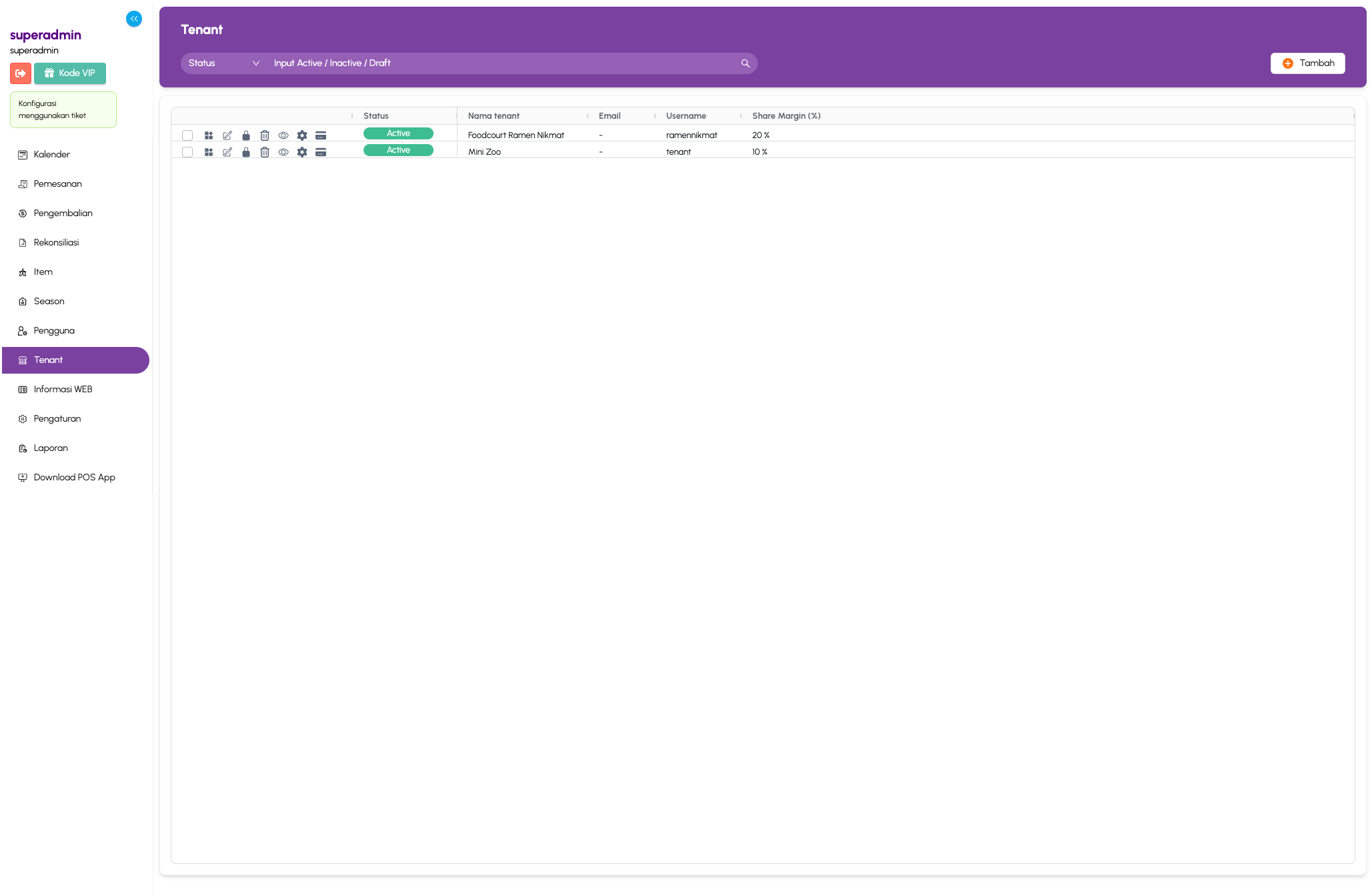Open the Status filter dropdown

223,63
